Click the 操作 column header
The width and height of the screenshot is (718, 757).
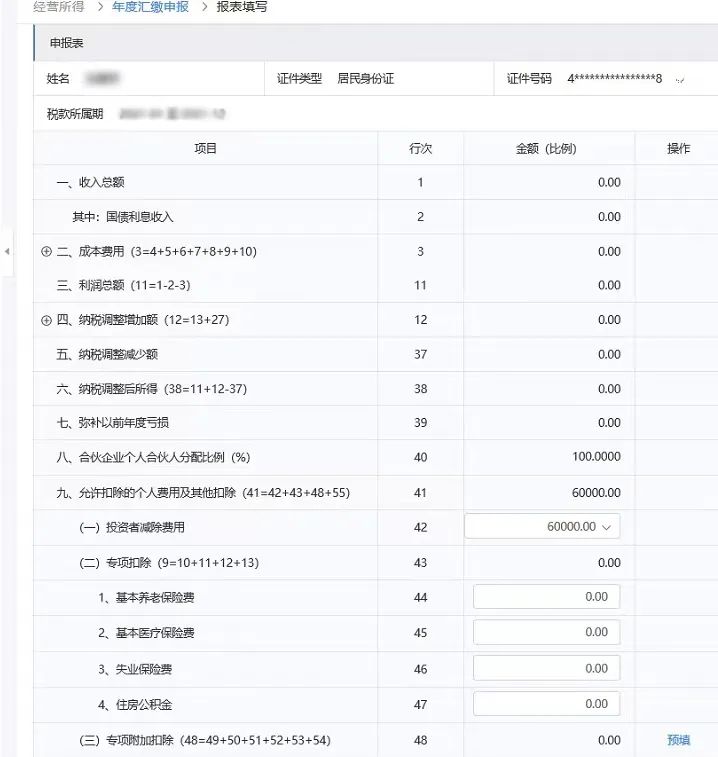678,149
